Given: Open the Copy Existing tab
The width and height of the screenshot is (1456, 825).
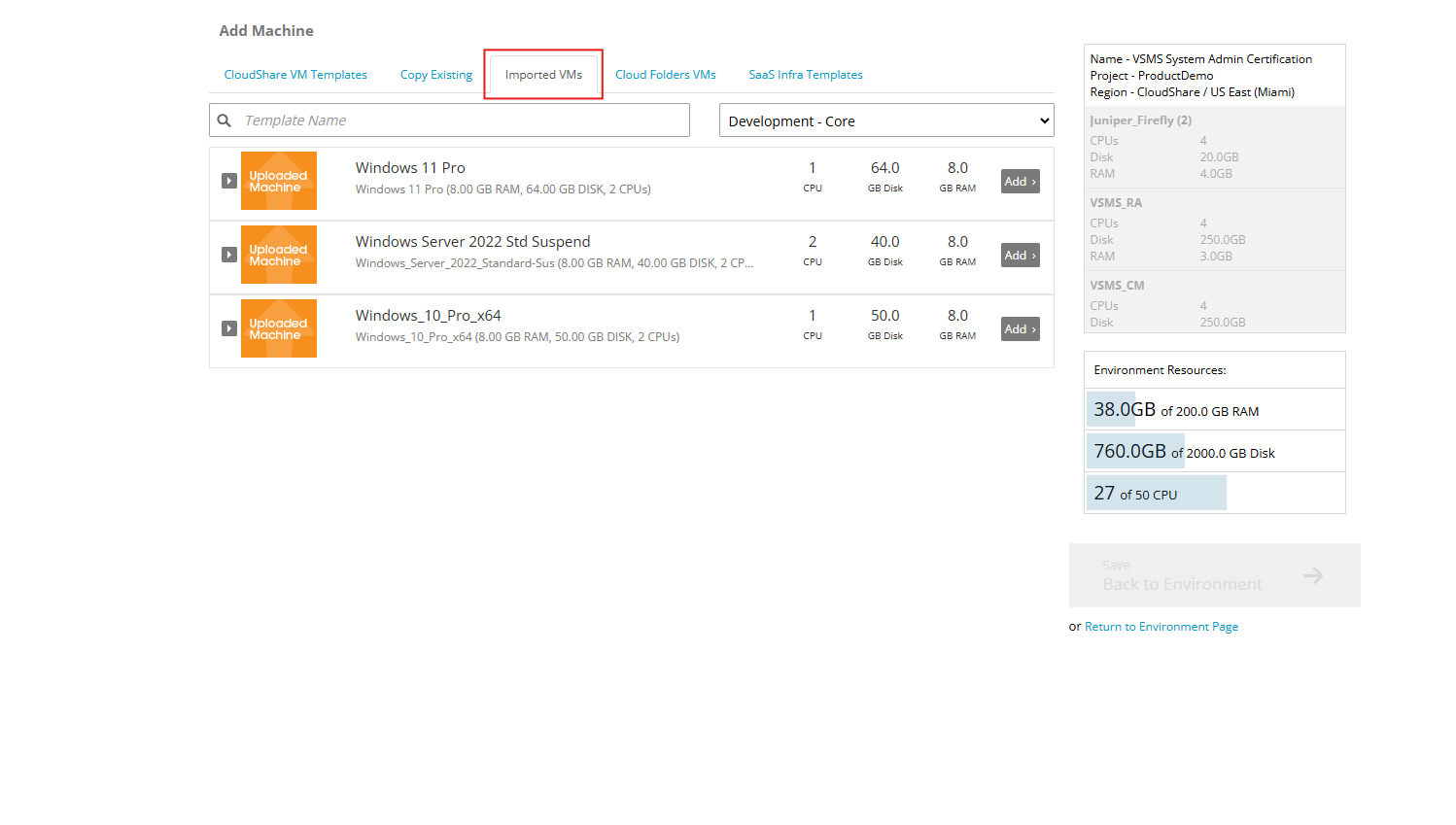Looking at the screenshot, I should 435,74.
